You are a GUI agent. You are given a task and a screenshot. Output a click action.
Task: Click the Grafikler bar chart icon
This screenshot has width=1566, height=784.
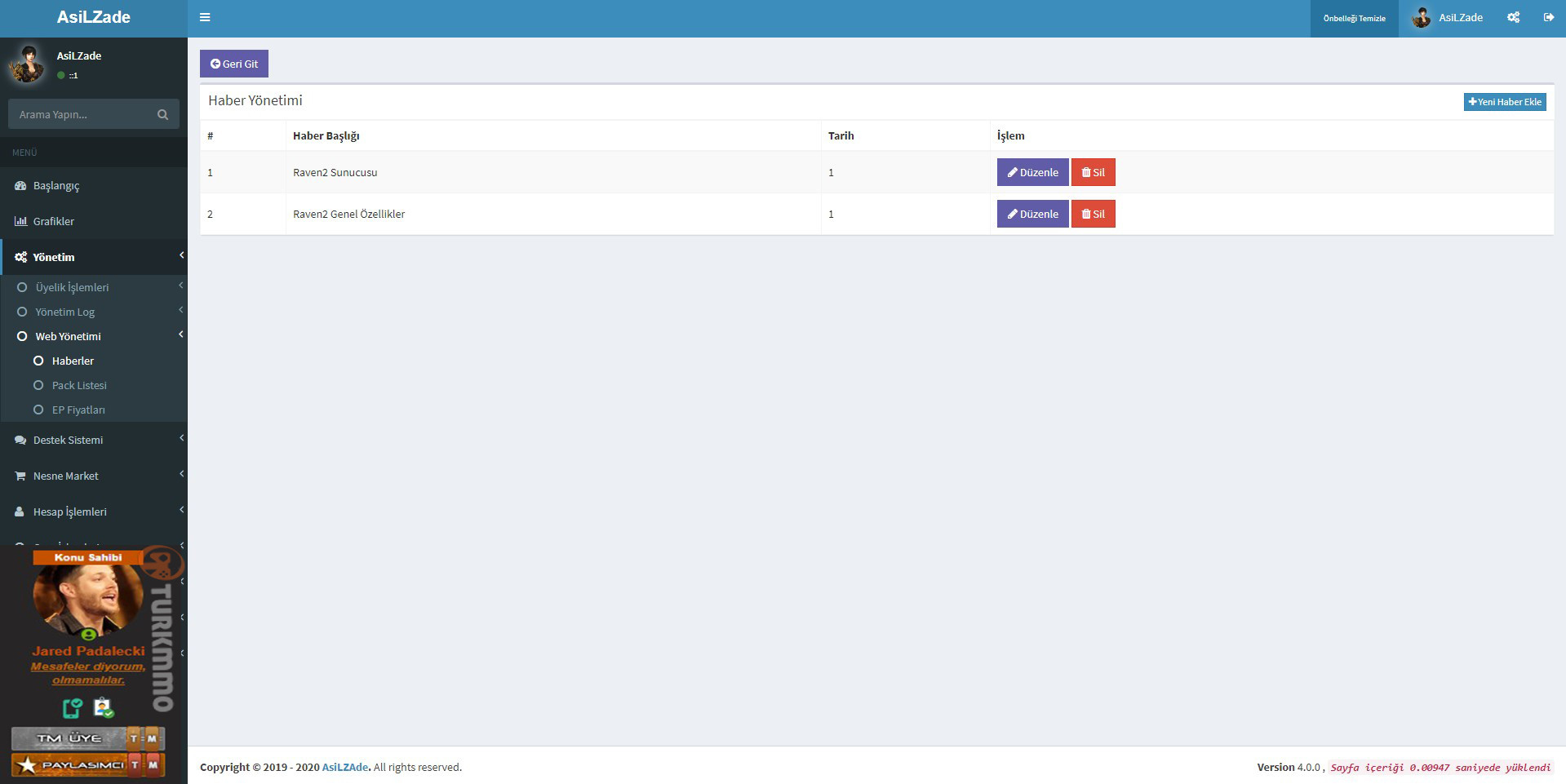pos(20,221)
